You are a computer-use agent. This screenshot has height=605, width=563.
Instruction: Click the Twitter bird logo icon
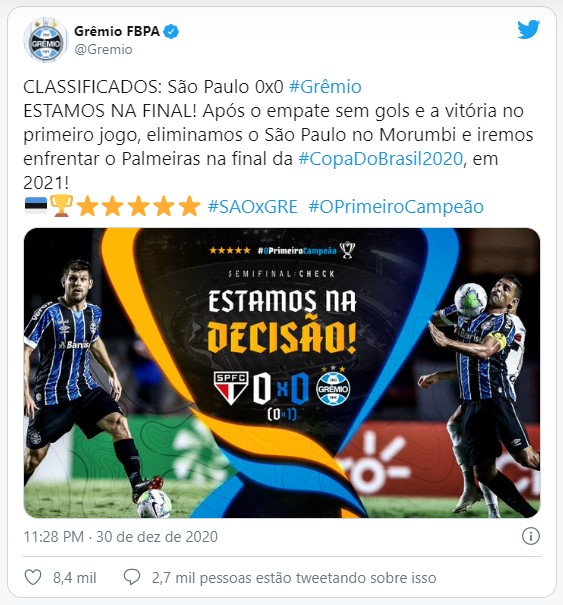(x=528, y=29)
